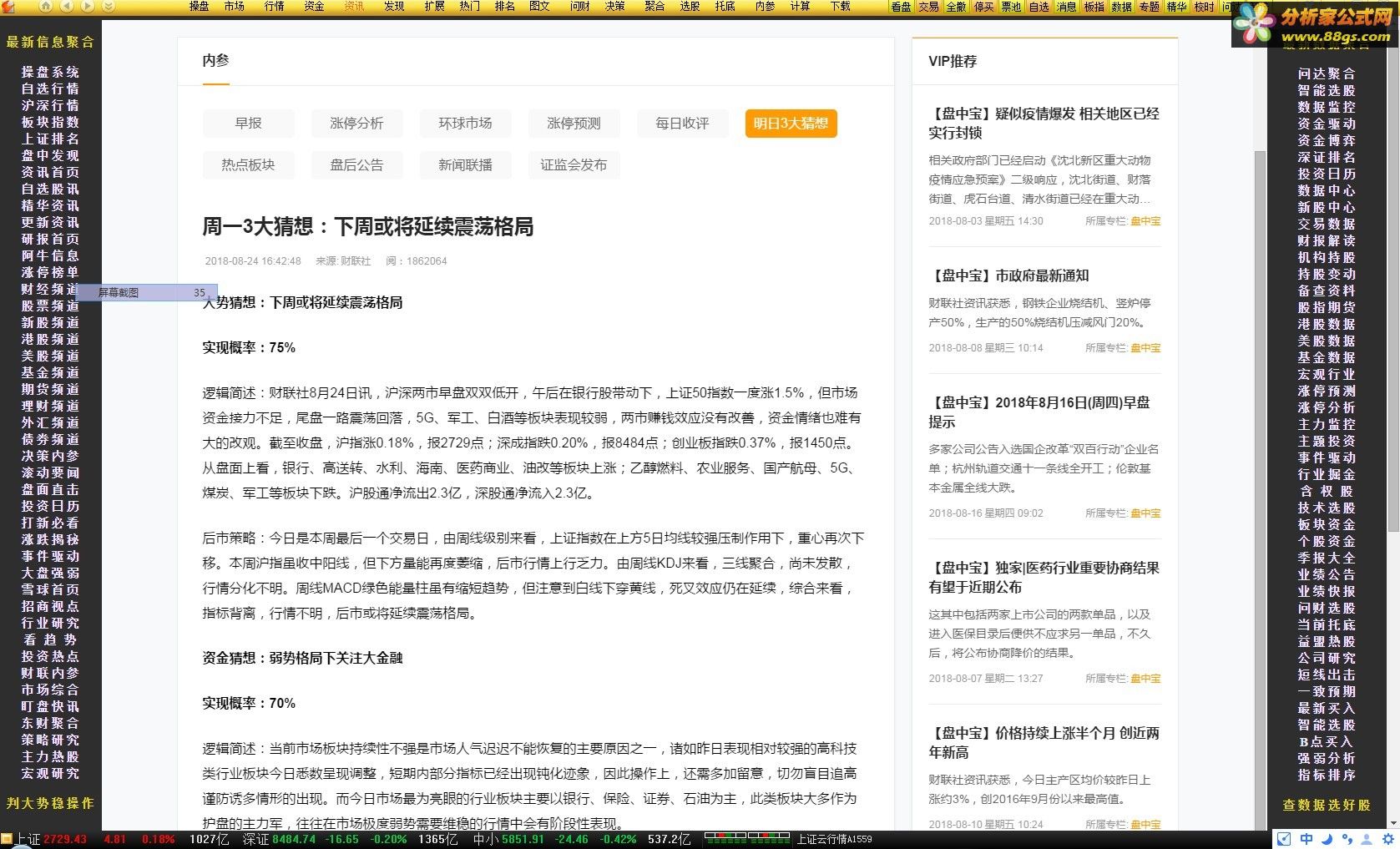Click the small icon beside 上证 in status bar

coord(7,839)
